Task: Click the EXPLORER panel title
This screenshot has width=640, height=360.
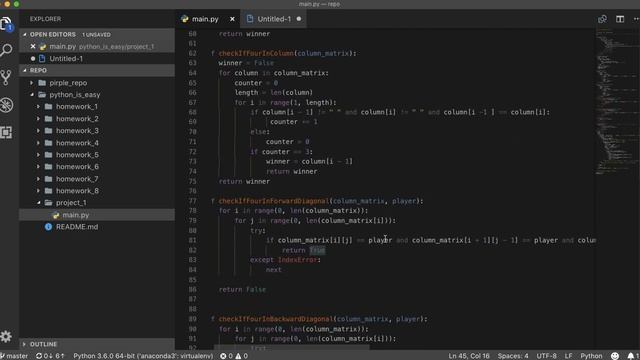Action: pos(45,19)
